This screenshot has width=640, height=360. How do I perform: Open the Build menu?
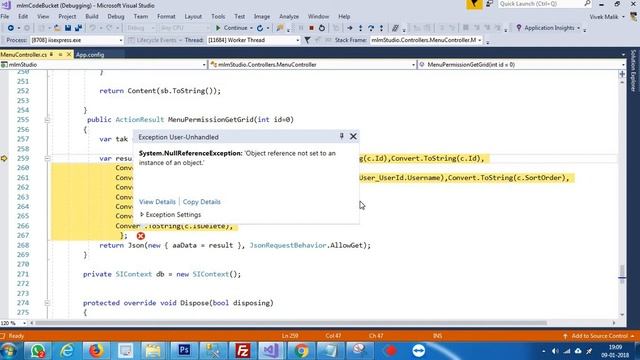pyautogui.click(x=91, y=16)
